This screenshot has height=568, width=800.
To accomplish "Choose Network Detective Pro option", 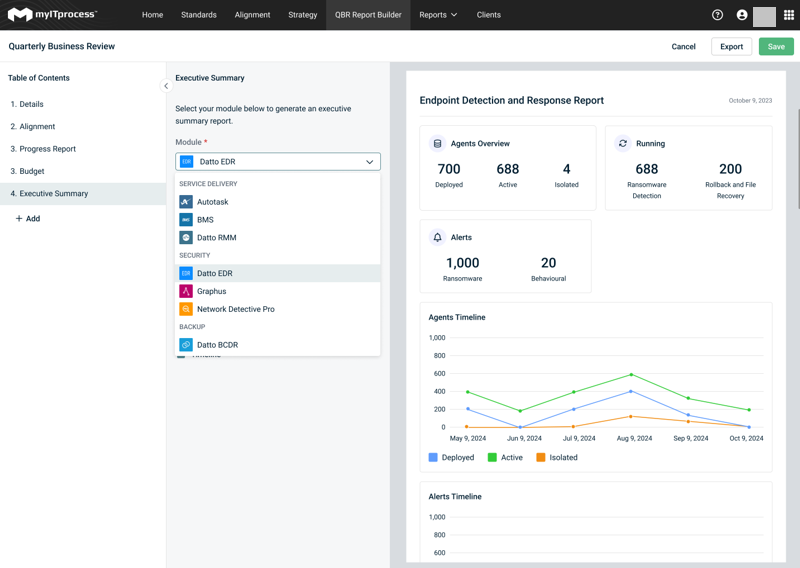I will (x=278, y=309).
